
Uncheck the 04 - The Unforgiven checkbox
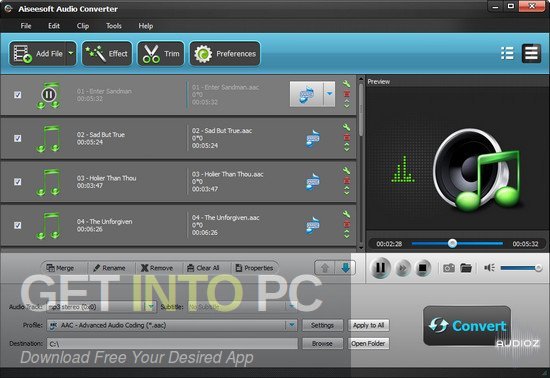tap(18, 225)
